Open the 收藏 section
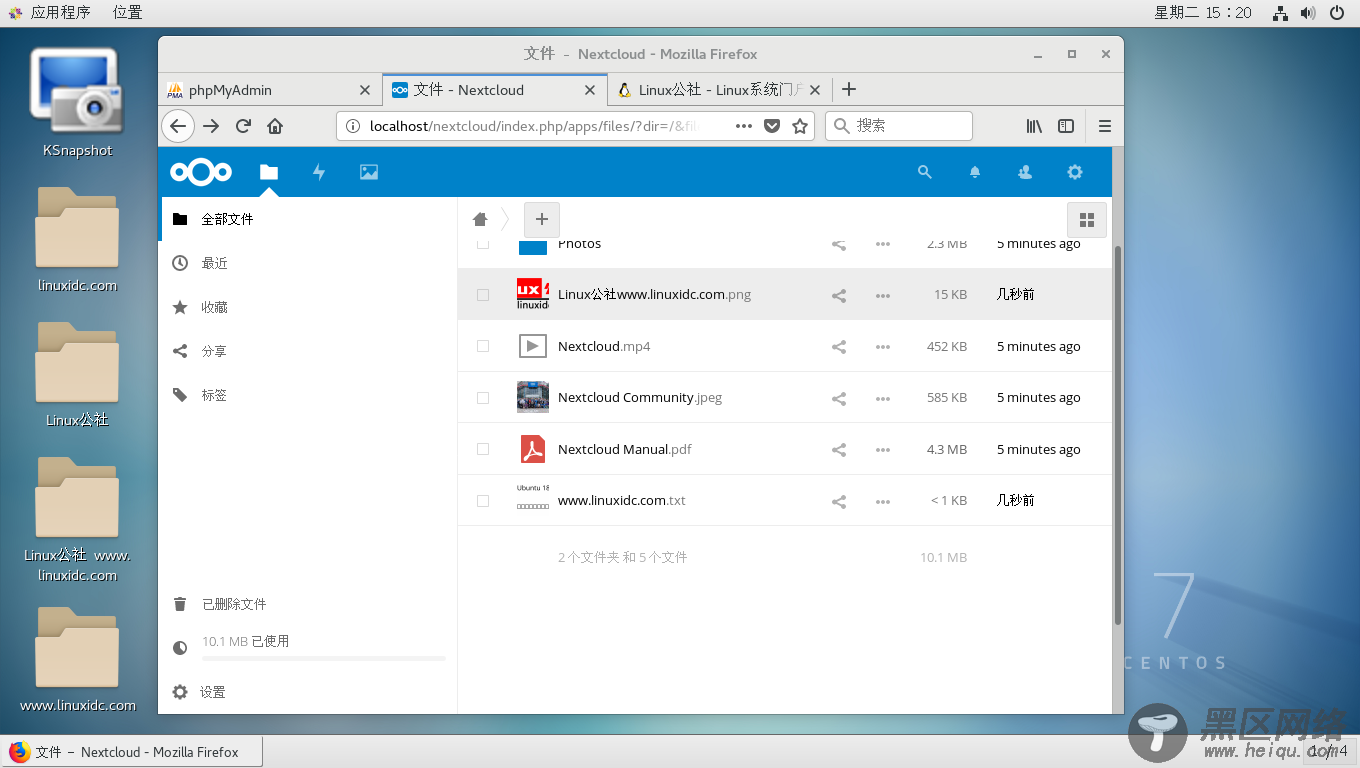Viewport: 1360px width, 768px height. pyautogui.click(x=216, y=306)
